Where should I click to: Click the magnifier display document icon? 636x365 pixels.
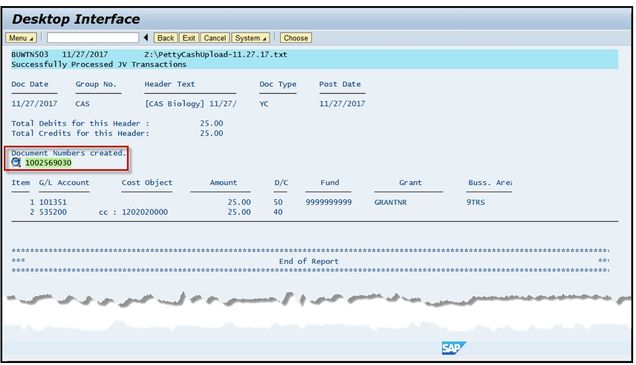pyautogui.click(x=16, y=163)
